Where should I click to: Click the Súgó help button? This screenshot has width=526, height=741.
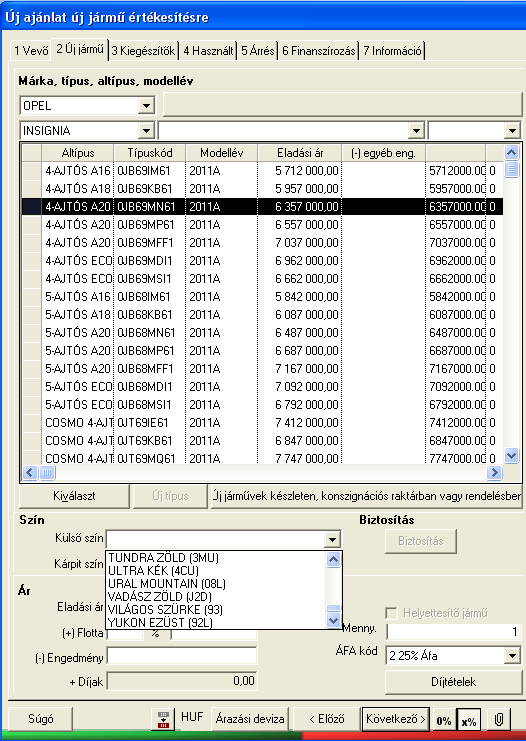[x=41, y=719]
